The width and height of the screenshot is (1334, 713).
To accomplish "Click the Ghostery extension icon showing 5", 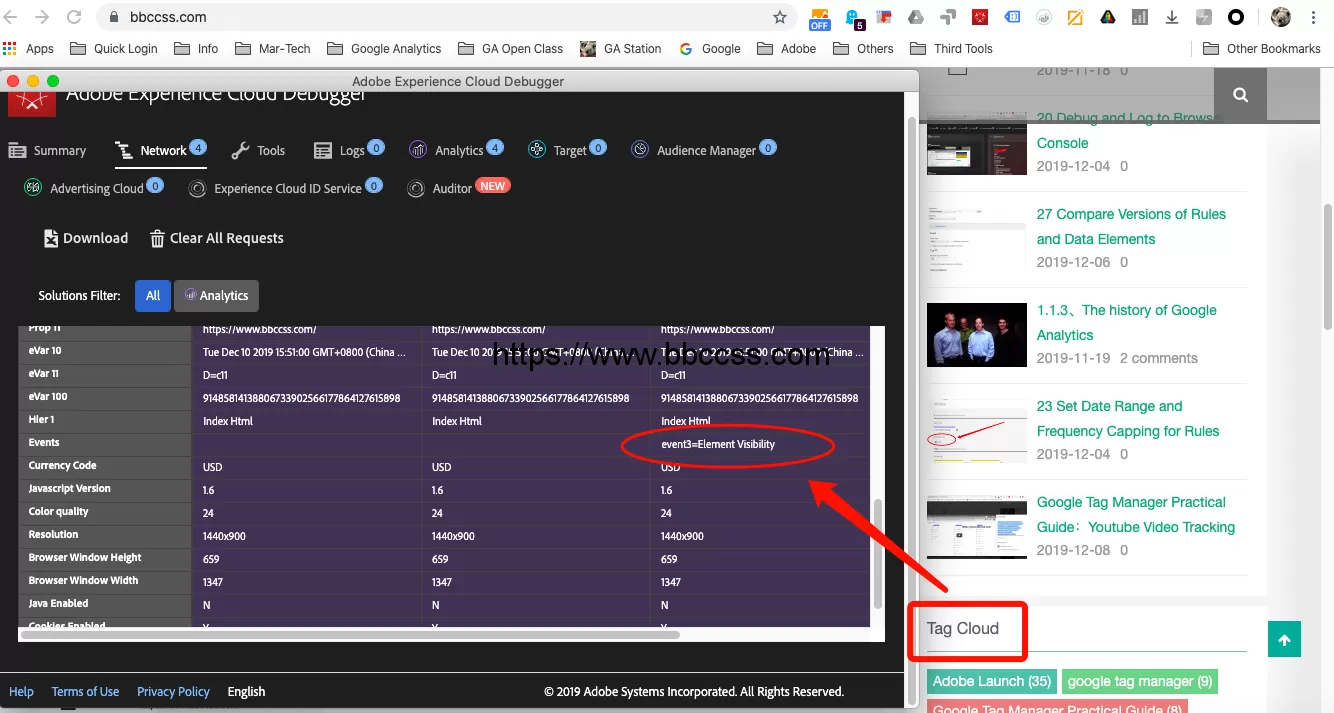I will (x=853, y=18).
